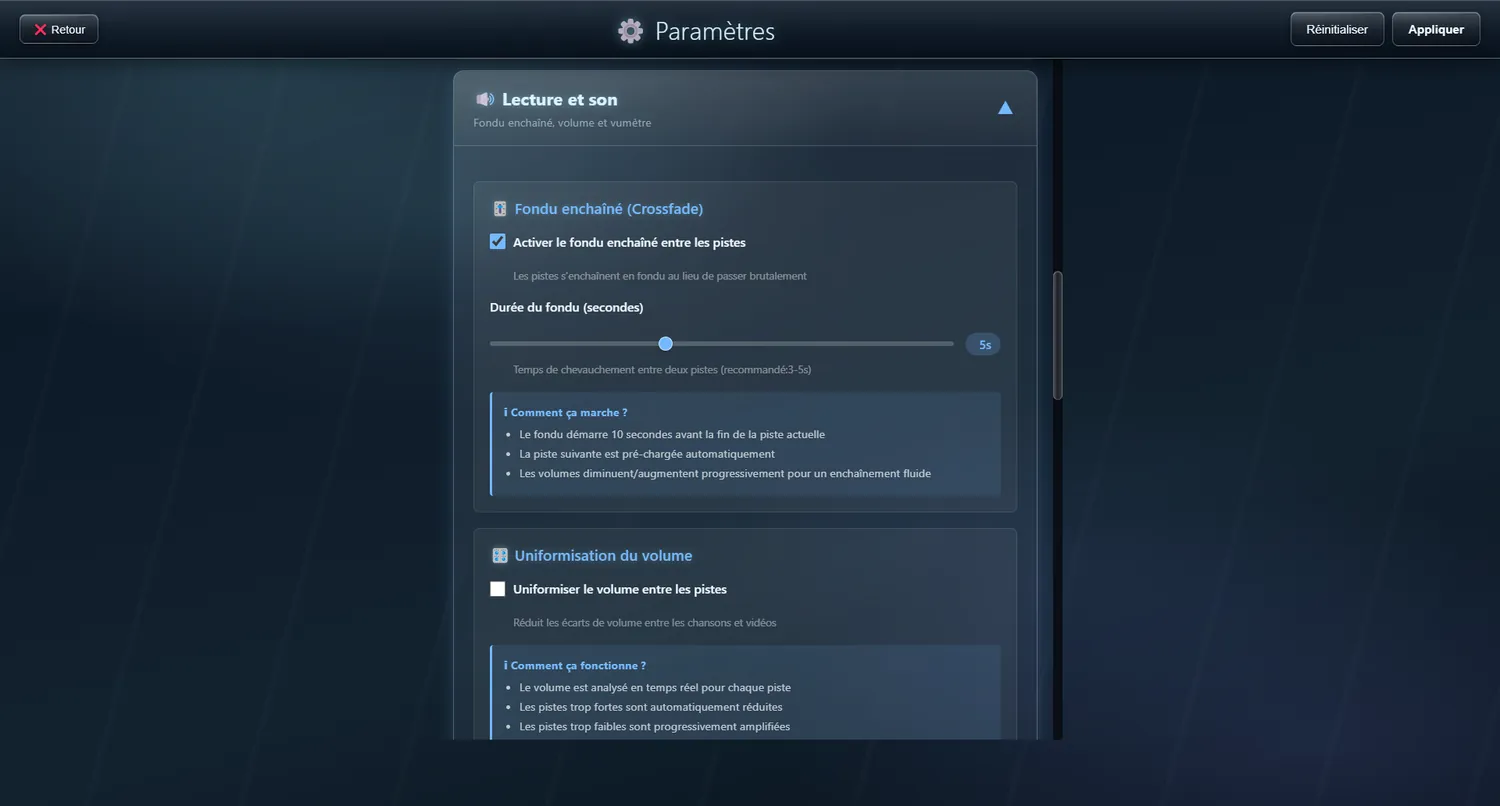Click the text about pre-loaded next track
The width and height of the screenshot is (1500, 806).
tap(647, 454)
